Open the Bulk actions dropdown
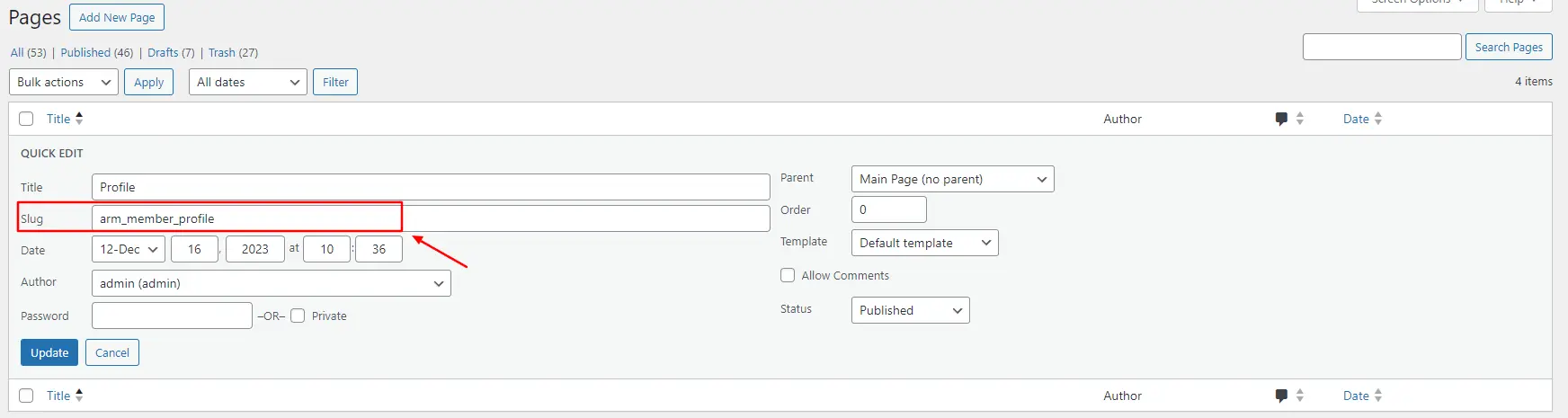This screenshot has height=418, width=1568. 63,82
